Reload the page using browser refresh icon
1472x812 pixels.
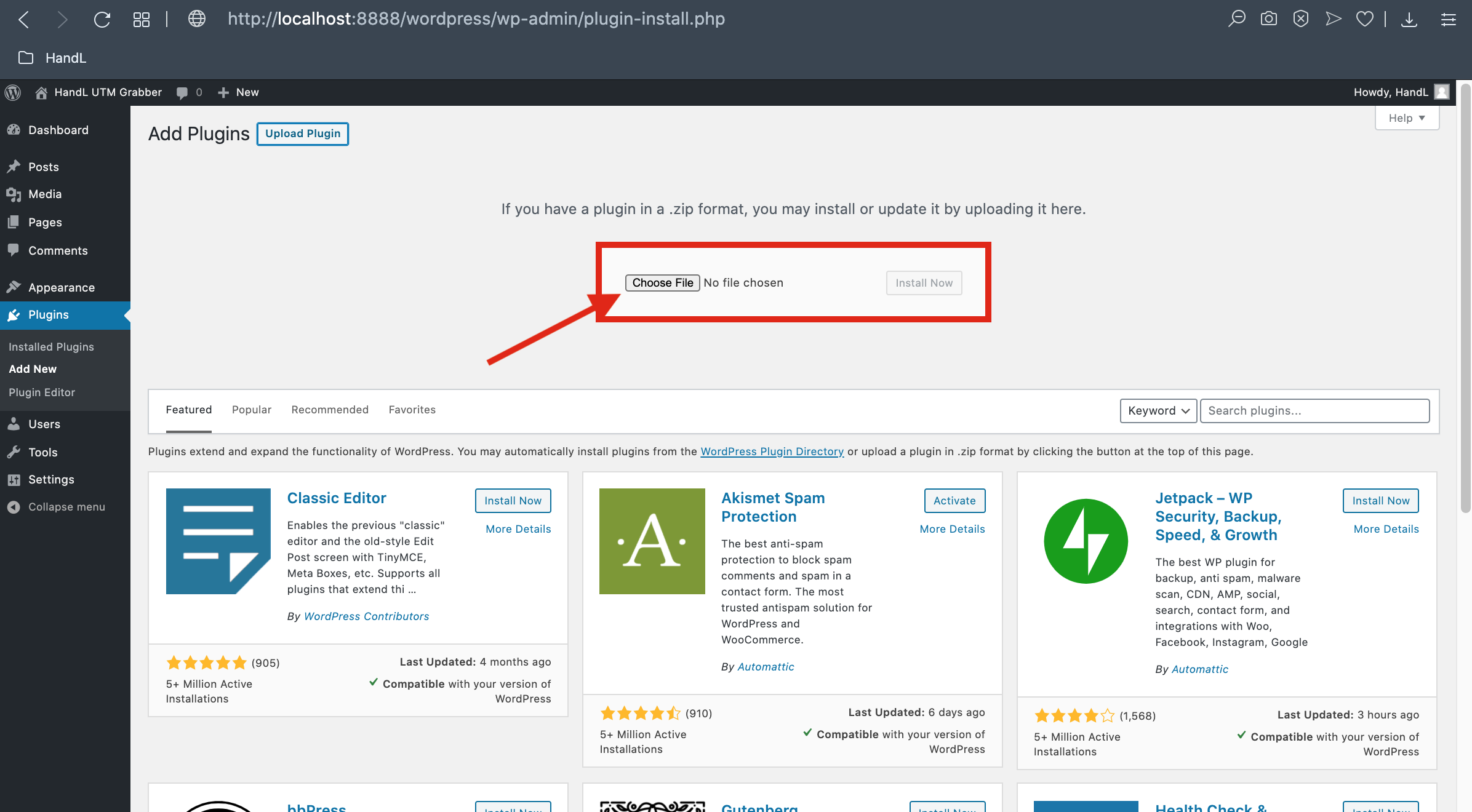tap(102, 19)
